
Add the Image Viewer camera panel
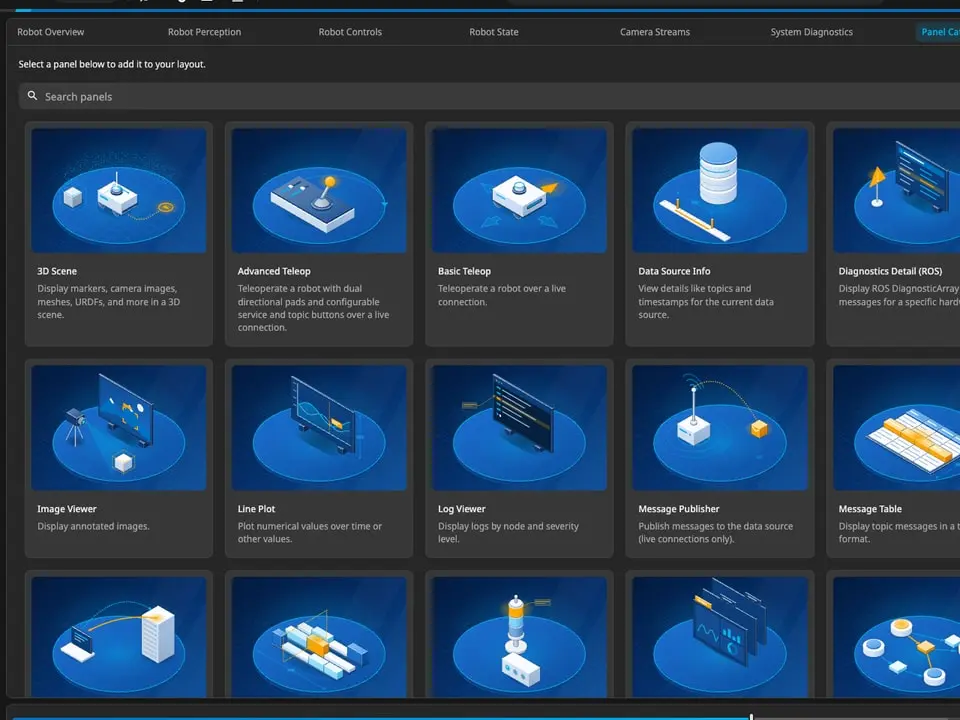point(119,428)
